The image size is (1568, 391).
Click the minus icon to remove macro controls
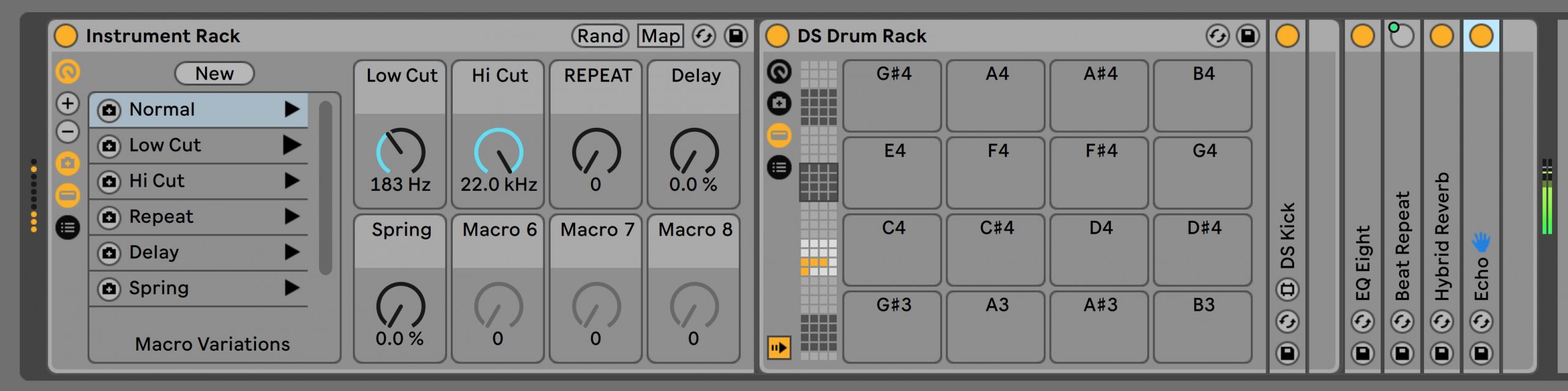(x=68, y=132)
